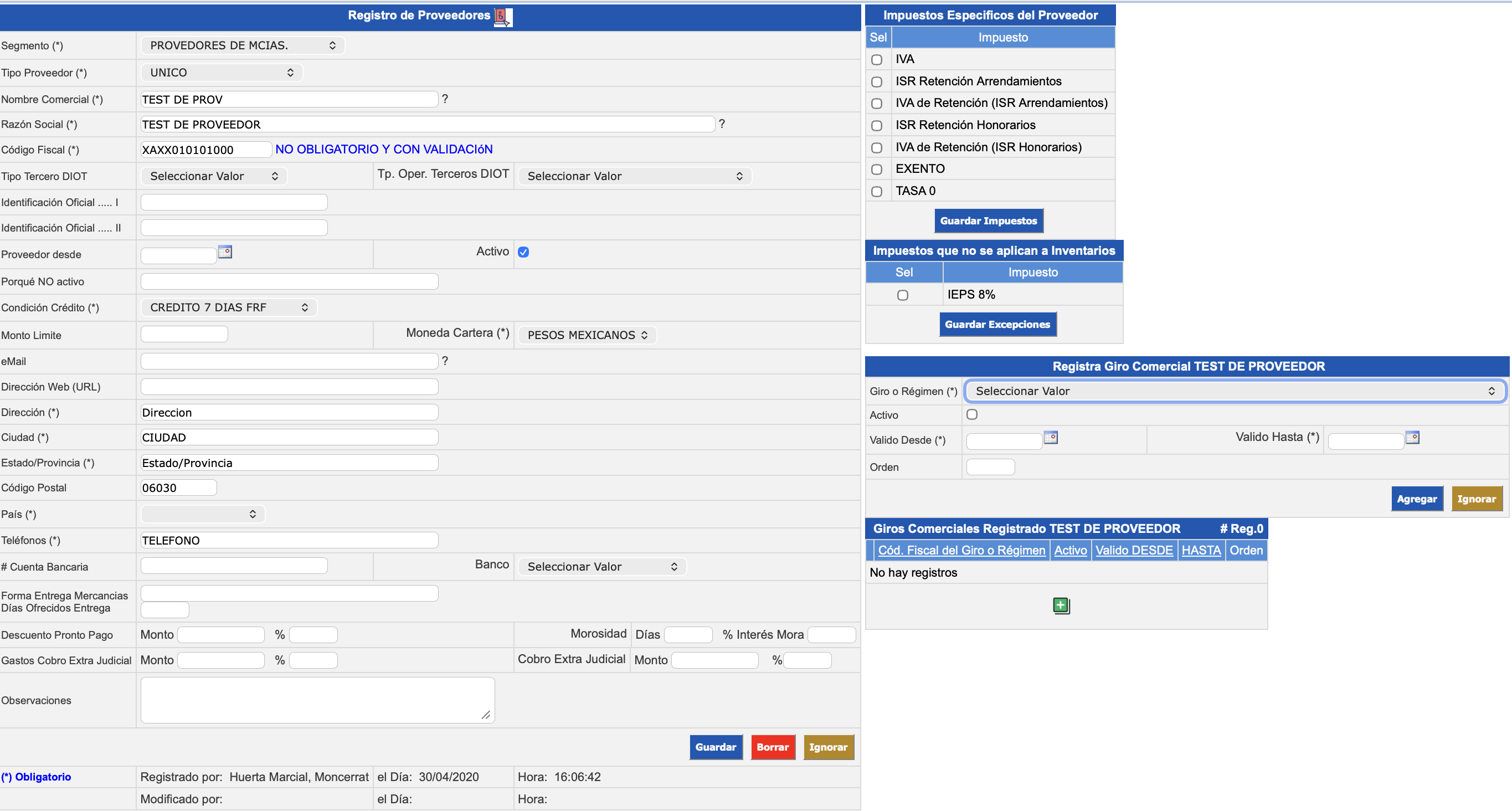Open calendar picker for Proveedor desde
This screenshot has height=811, width=1512.
coord(225,252)
